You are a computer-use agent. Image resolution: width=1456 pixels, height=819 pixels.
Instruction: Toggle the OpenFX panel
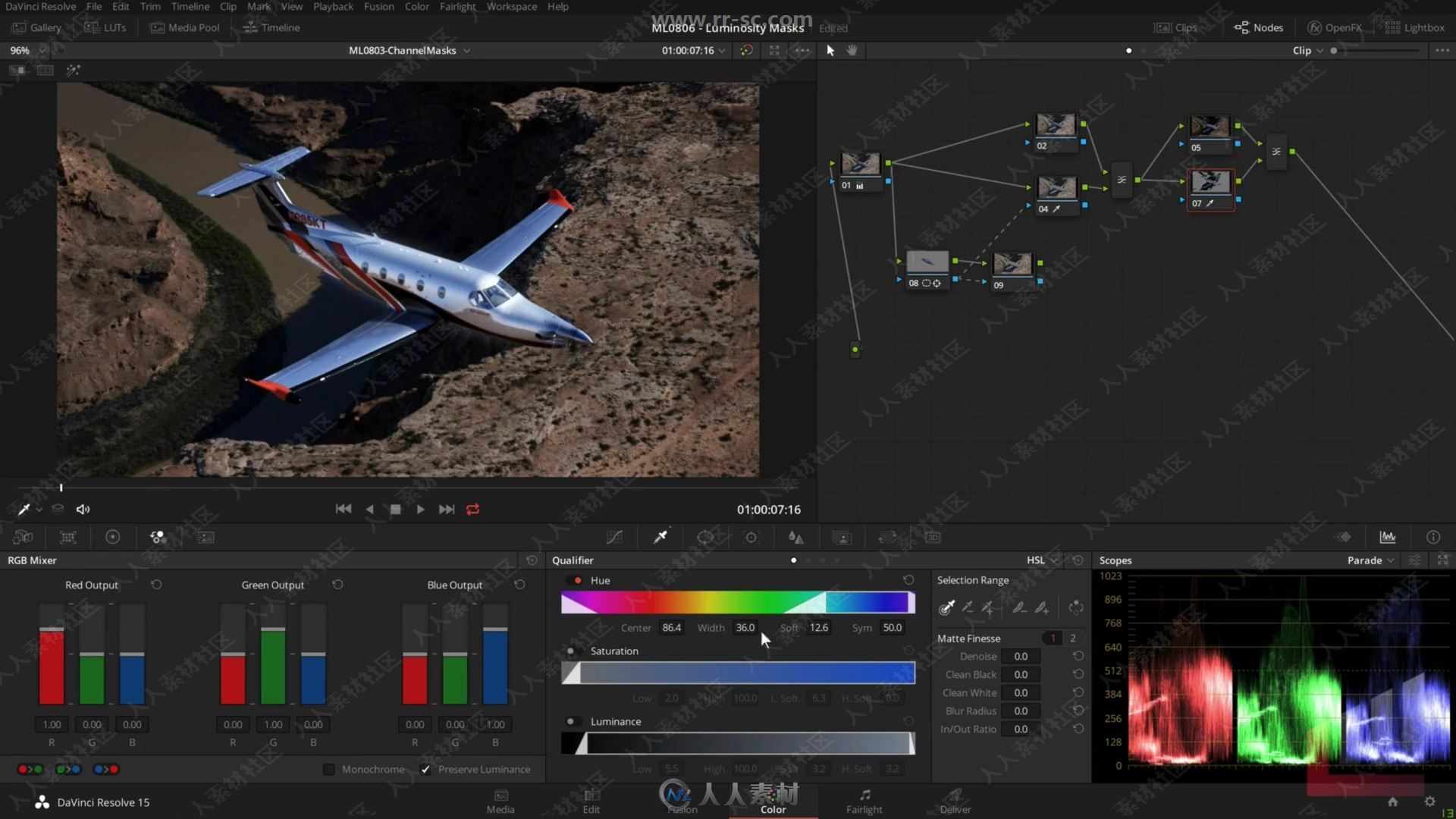1335,27
